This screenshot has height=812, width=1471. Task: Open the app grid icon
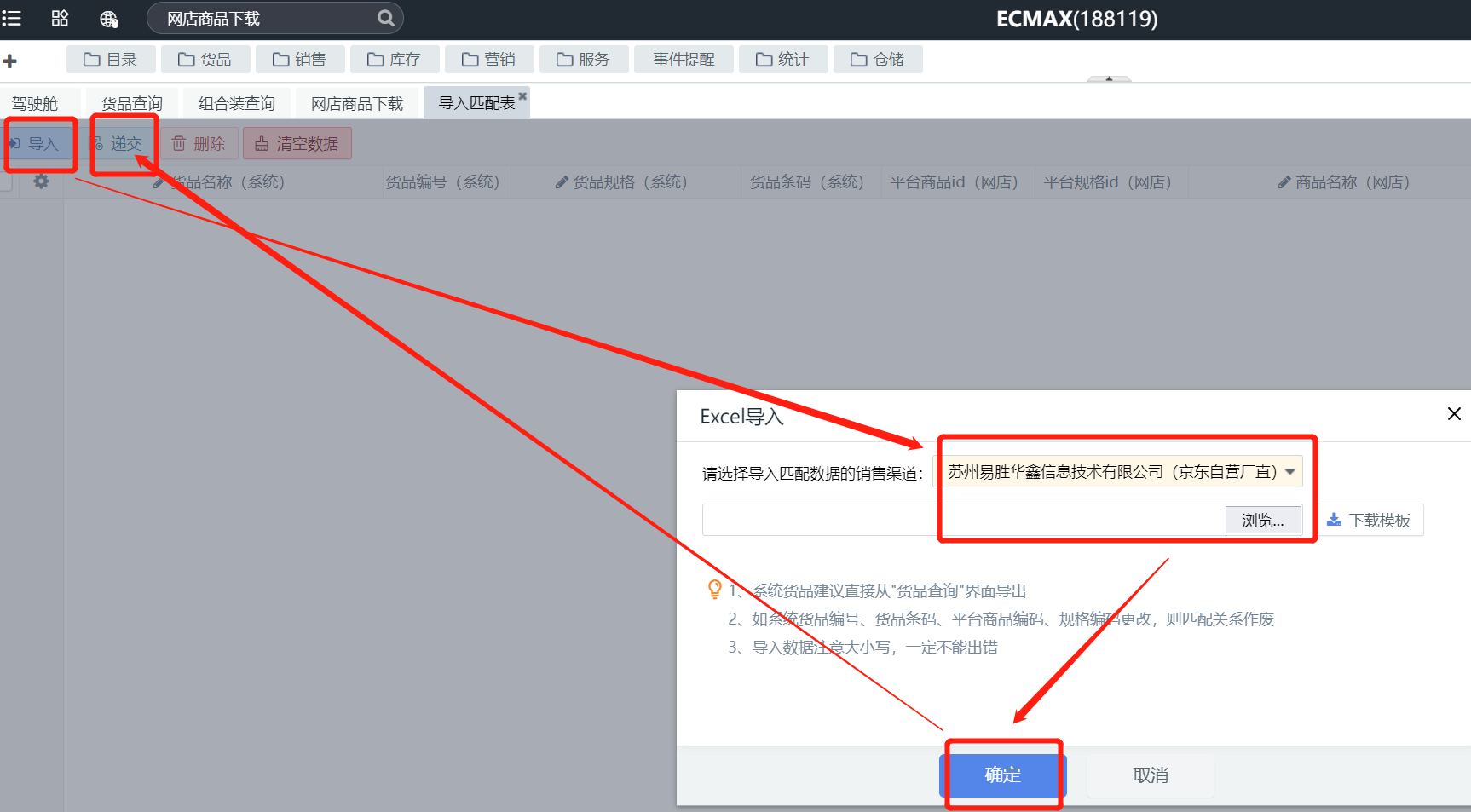(60, 18)
